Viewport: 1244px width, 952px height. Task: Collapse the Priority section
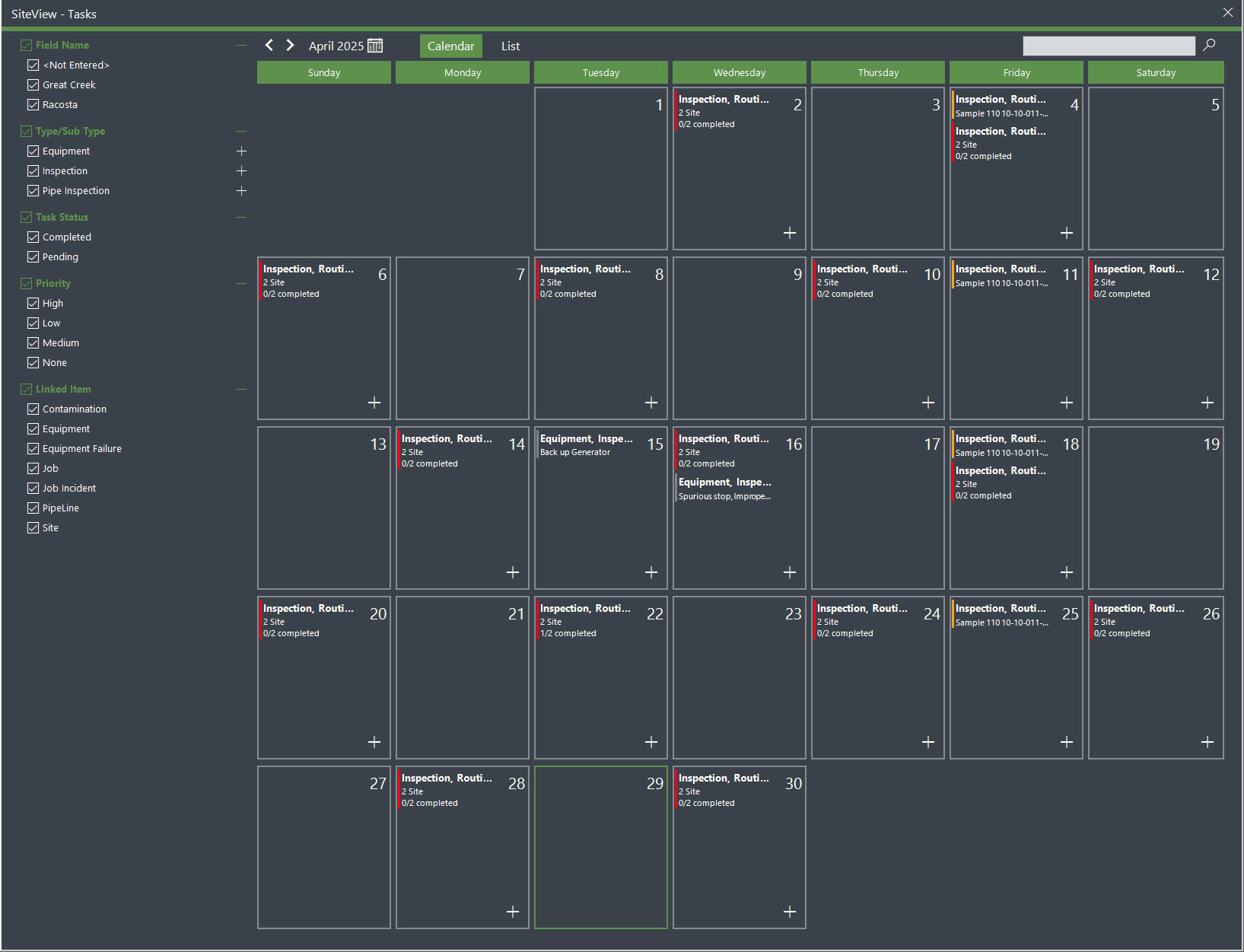pyautogui.click(x=241, y=282)
